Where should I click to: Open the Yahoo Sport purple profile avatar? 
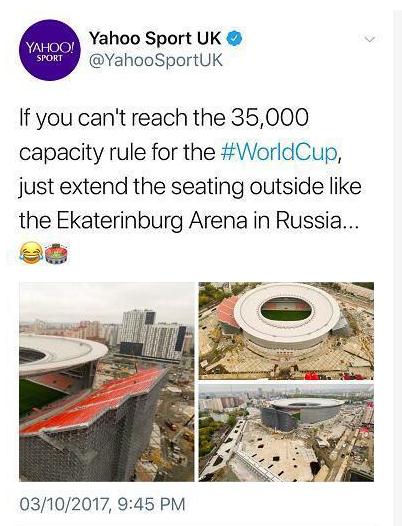[50, 50]
